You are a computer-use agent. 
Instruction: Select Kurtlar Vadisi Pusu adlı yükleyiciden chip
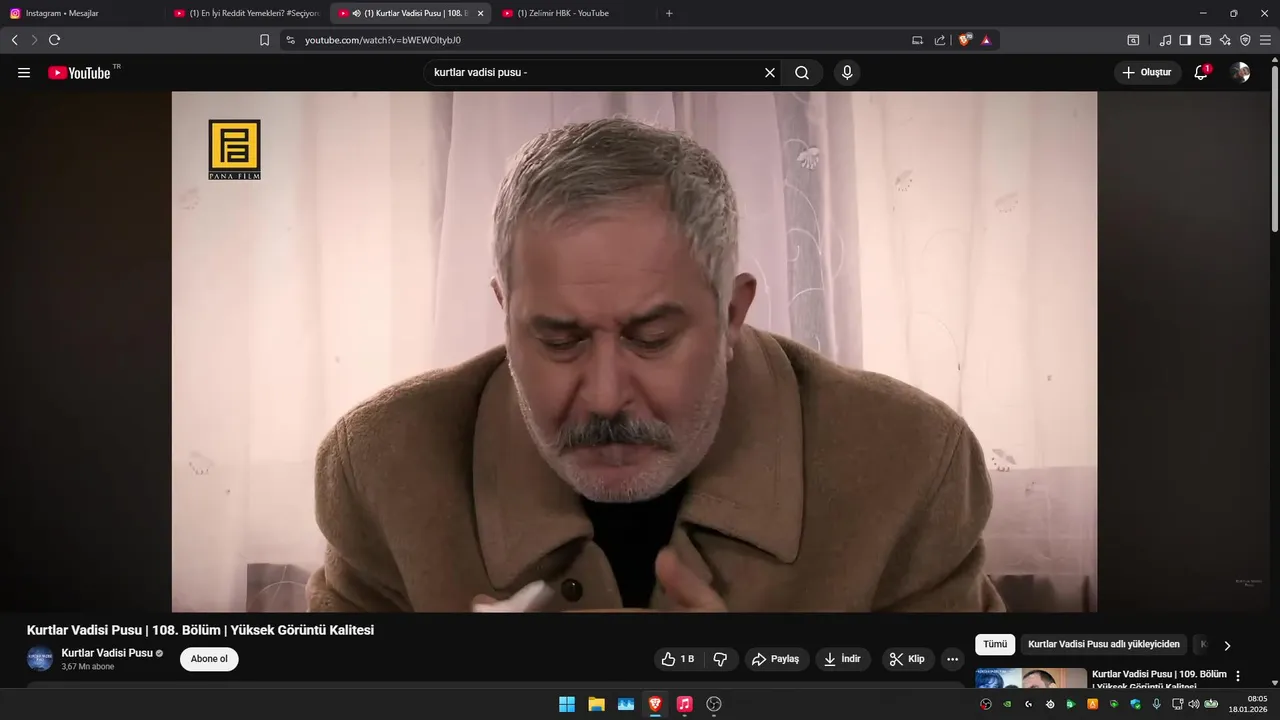(1104, 645)
